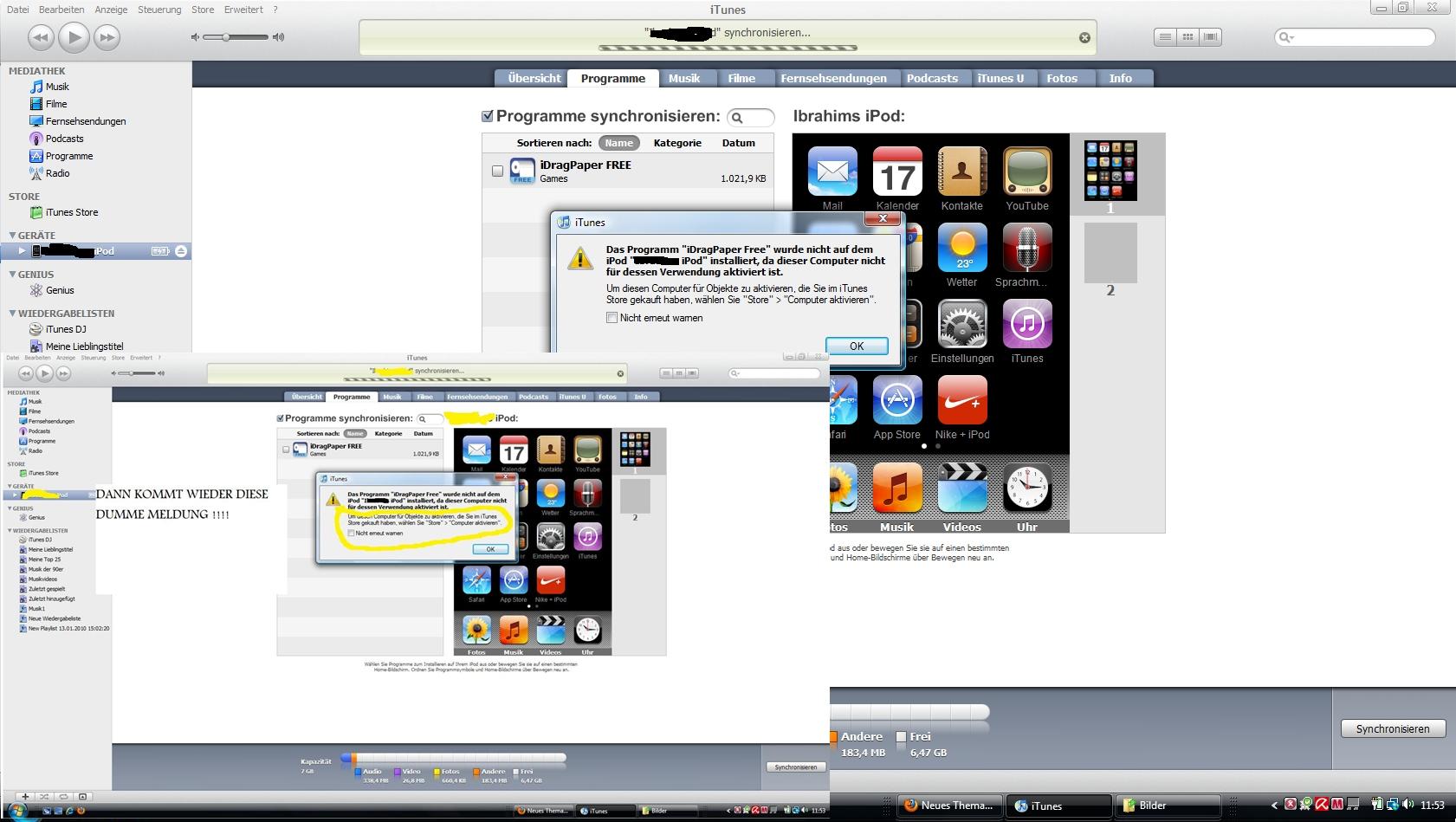Click the Synchronisieren button
The image size is (1456, 822).
click(x=1393, y=728)
